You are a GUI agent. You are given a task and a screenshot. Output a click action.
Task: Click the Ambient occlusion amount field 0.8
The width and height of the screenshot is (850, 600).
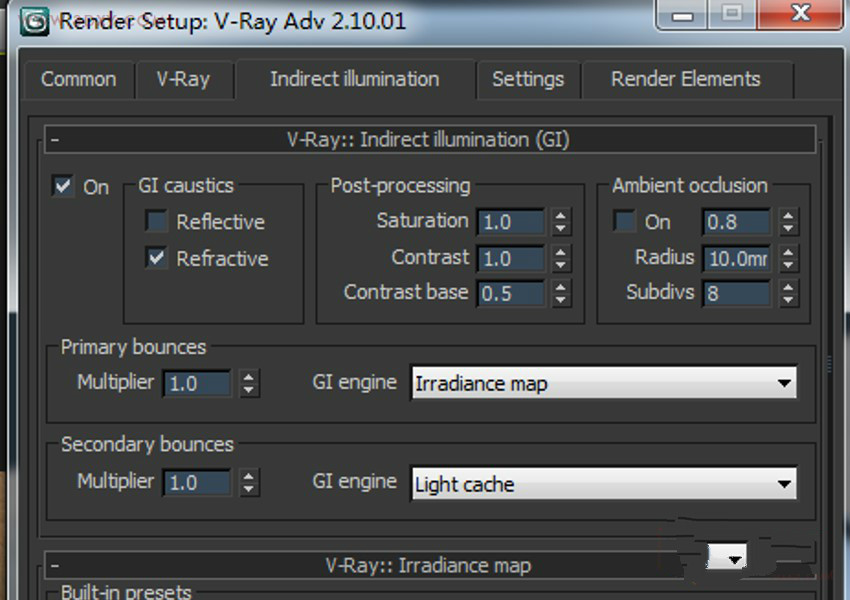coord(736,222)
